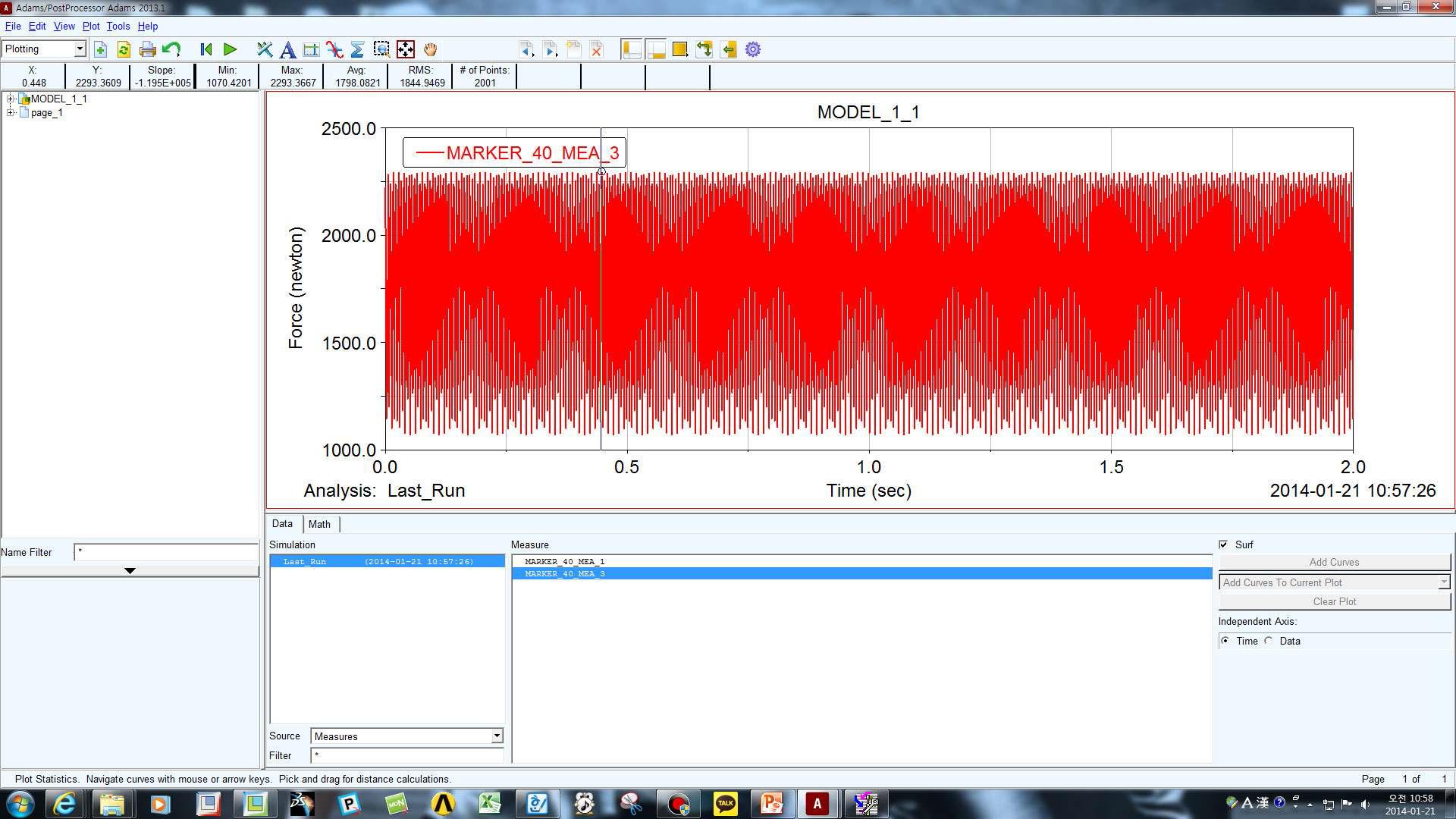Screen dimensions: 1456x819
Task: Open the Edit menu
Action: (x=37, y=26)
